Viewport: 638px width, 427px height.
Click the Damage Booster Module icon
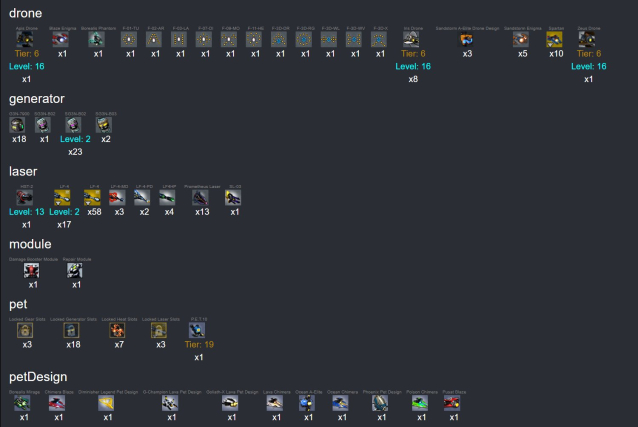[32, 270]
